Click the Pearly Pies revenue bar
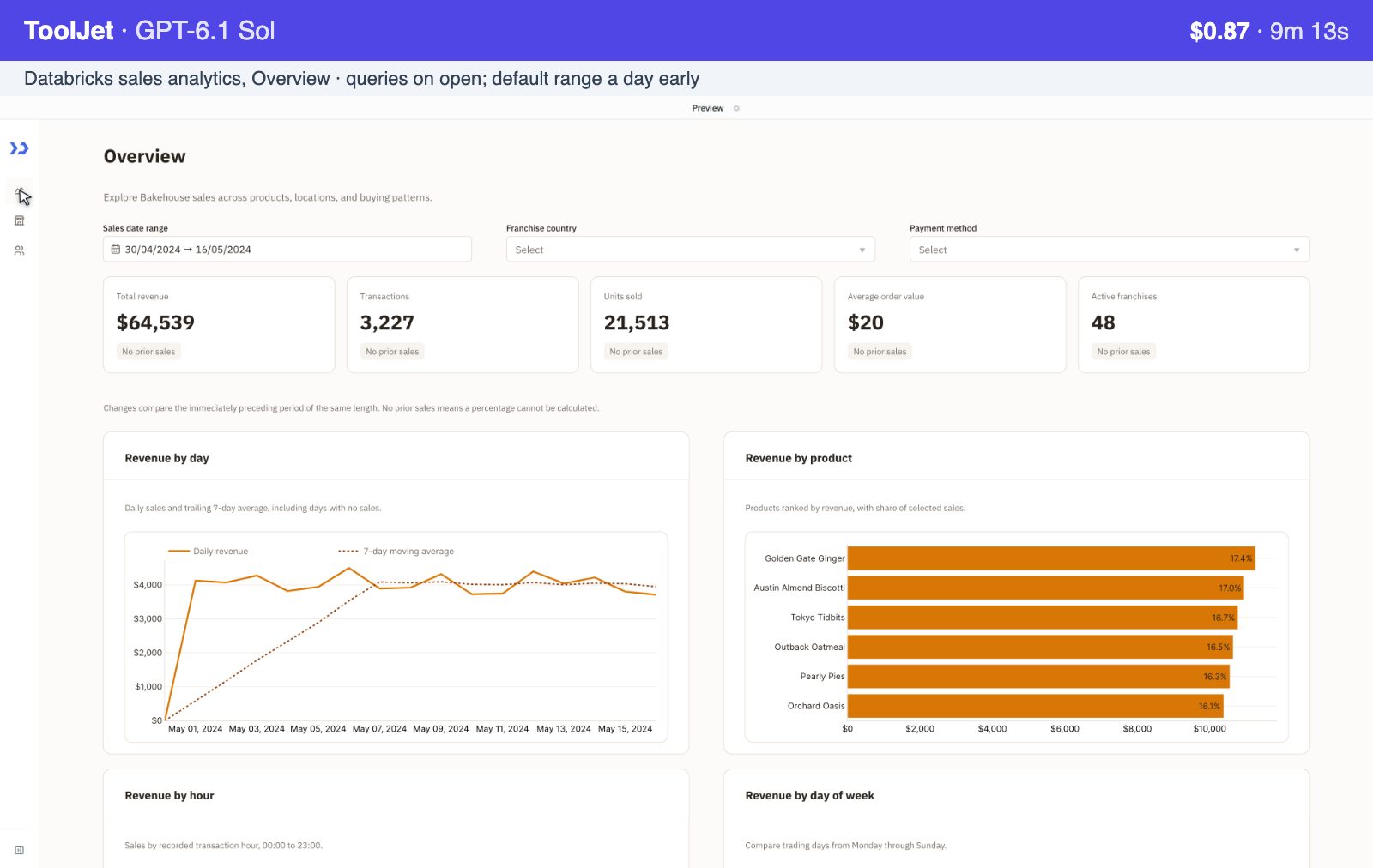This screenshot has height=868, width=1373. (1038, 677)
